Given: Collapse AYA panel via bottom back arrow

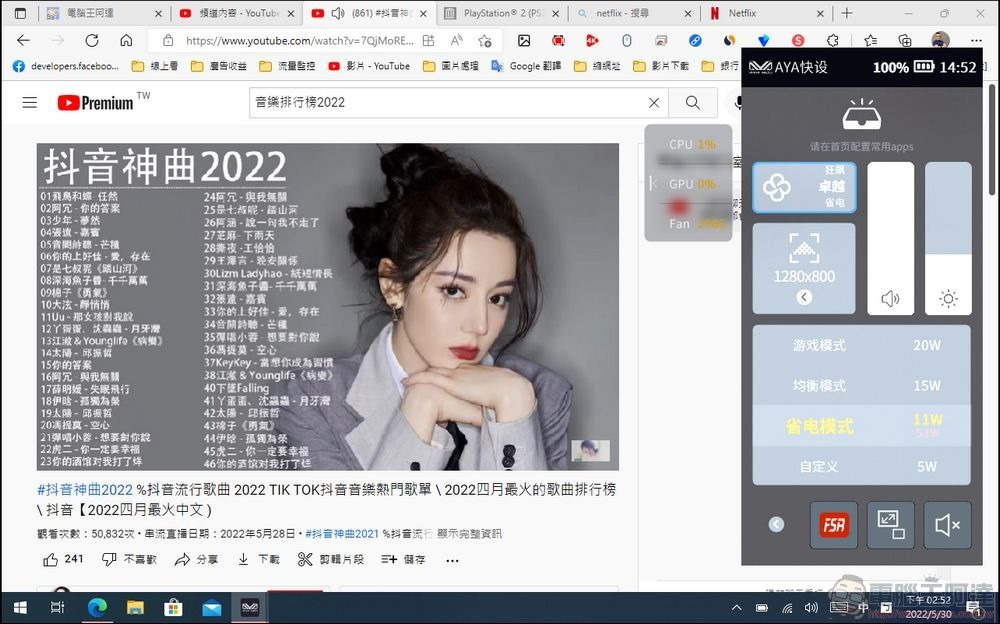Looking at the screenshot, I should click(x=776, y=524).
